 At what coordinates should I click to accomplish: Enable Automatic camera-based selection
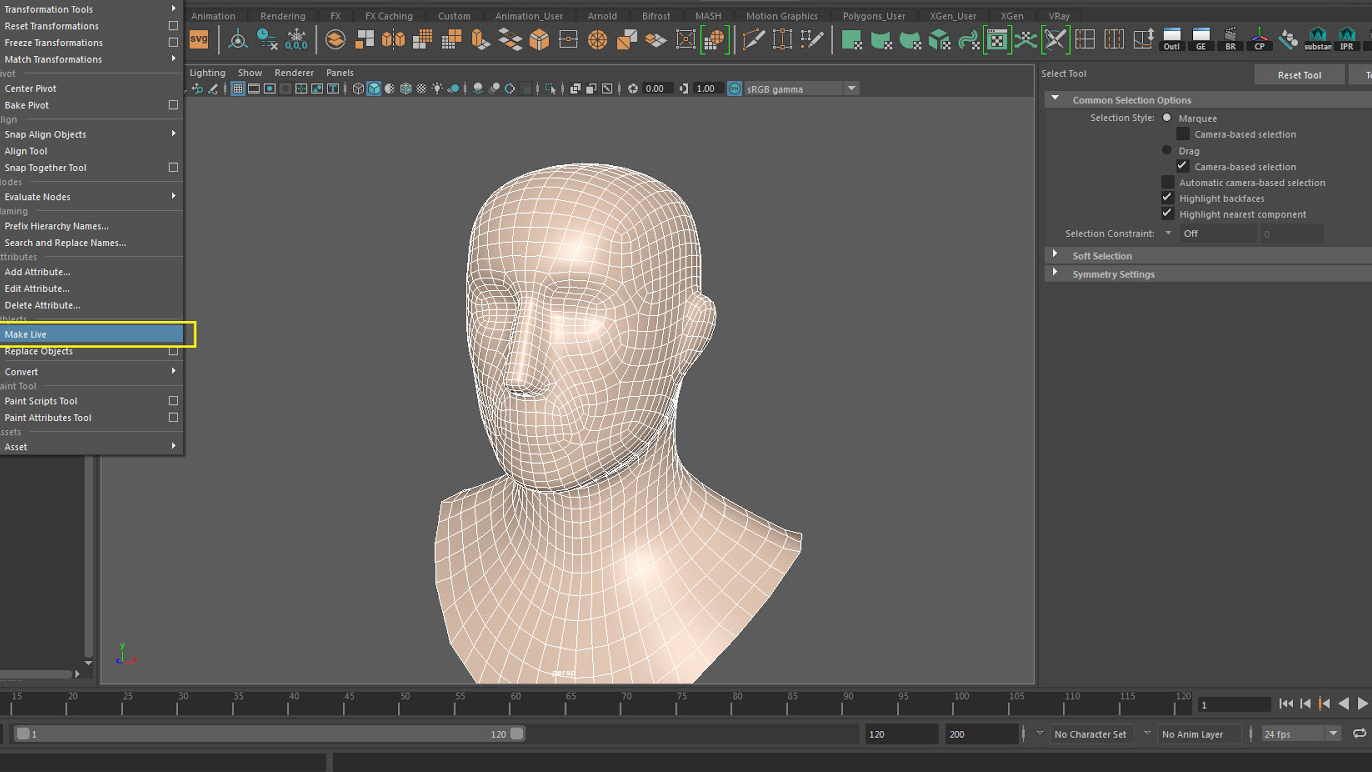pos(1167,182)
